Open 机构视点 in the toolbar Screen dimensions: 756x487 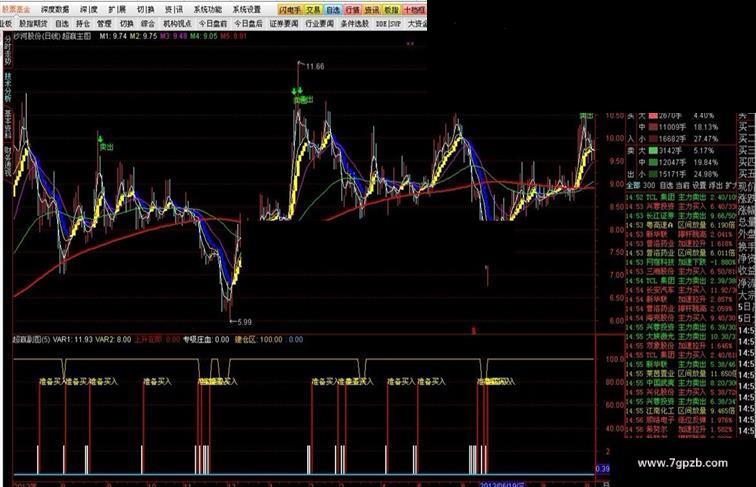click(x=177, y=23)
